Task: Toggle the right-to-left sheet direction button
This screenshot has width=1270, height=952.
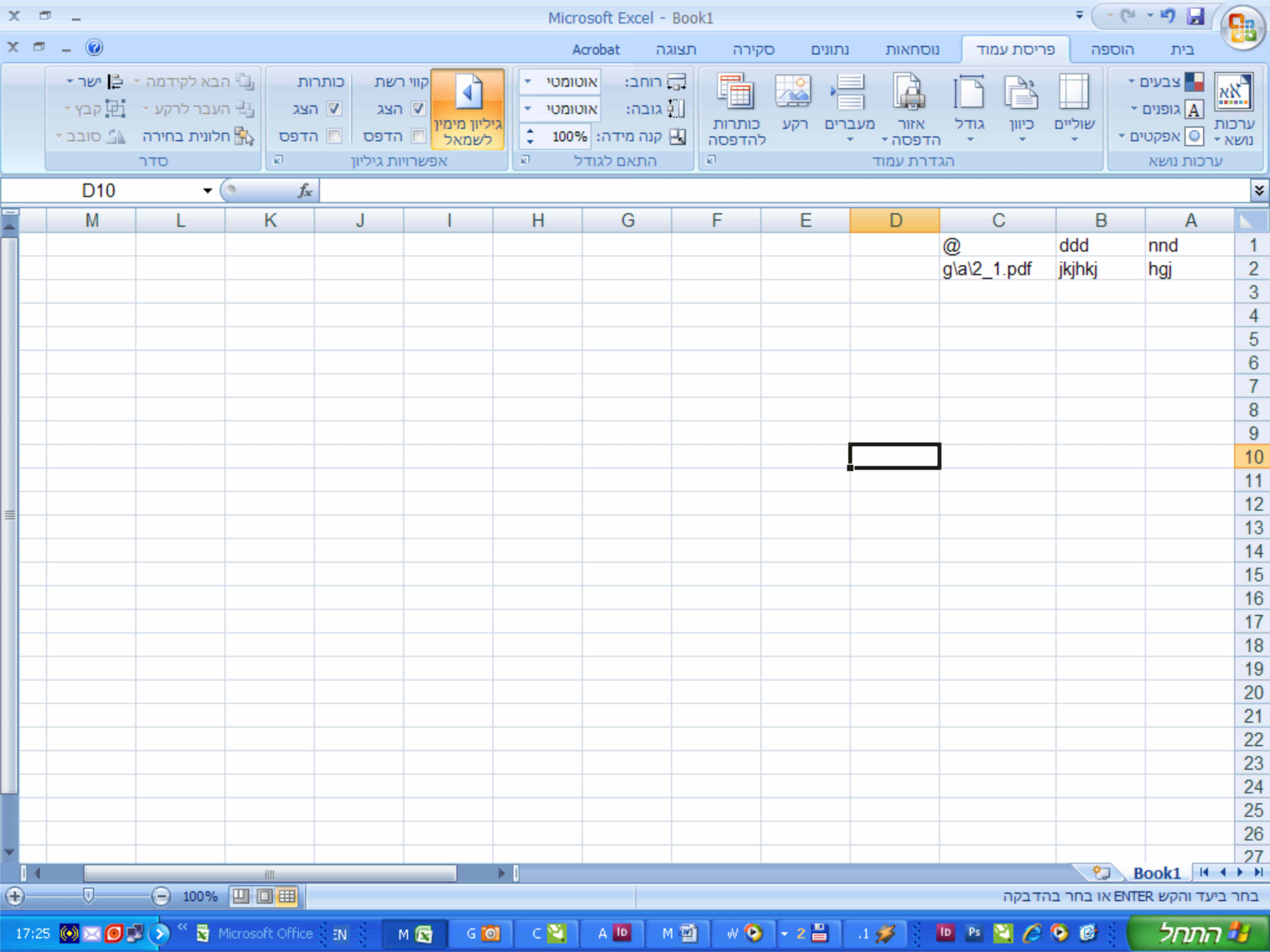Action: pyautogui.click(x=468, y=109)
